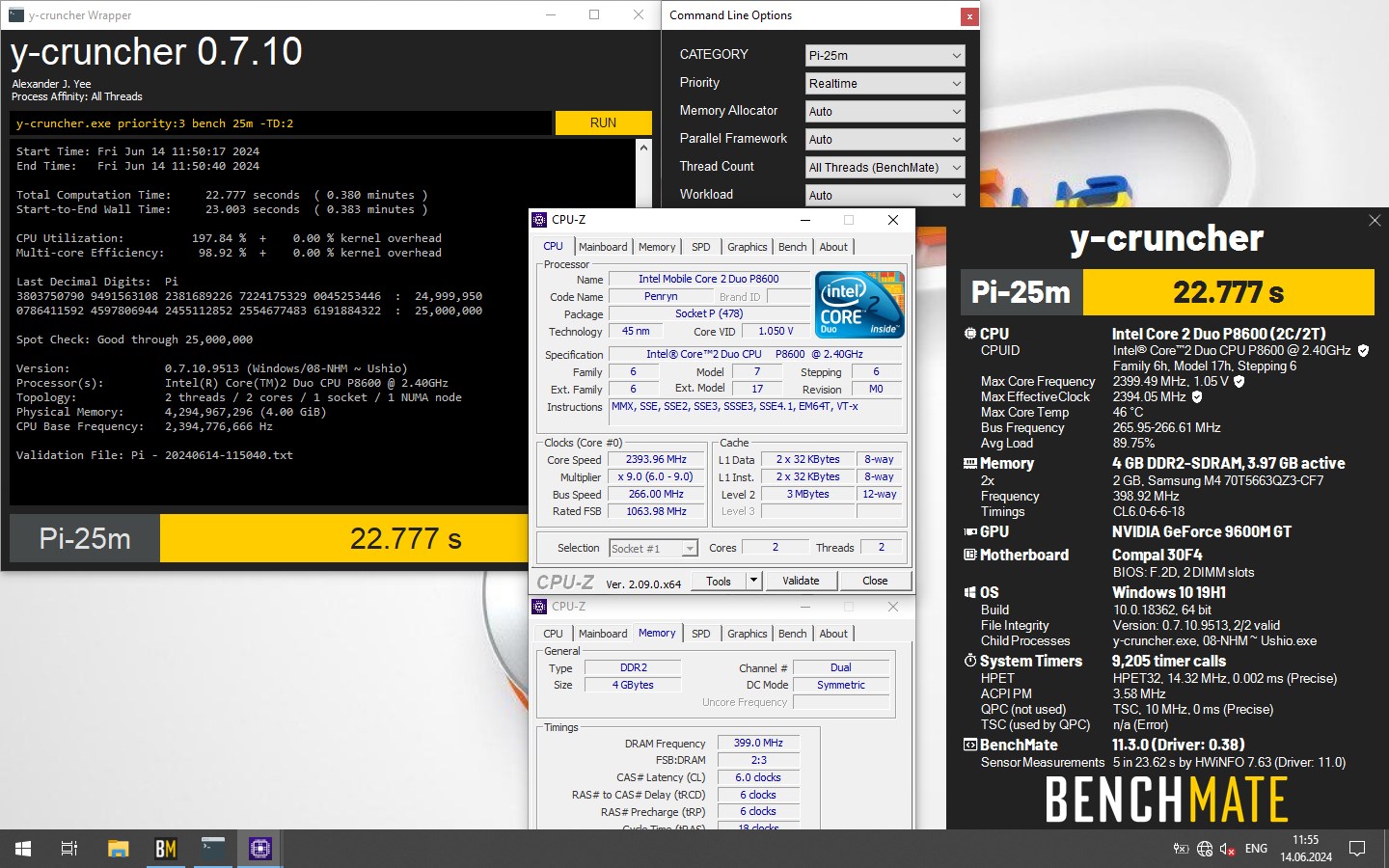This screenshot has height=868, width=1389.
Task: Open Priority Realtime dropdown
Action: (885, 84)
